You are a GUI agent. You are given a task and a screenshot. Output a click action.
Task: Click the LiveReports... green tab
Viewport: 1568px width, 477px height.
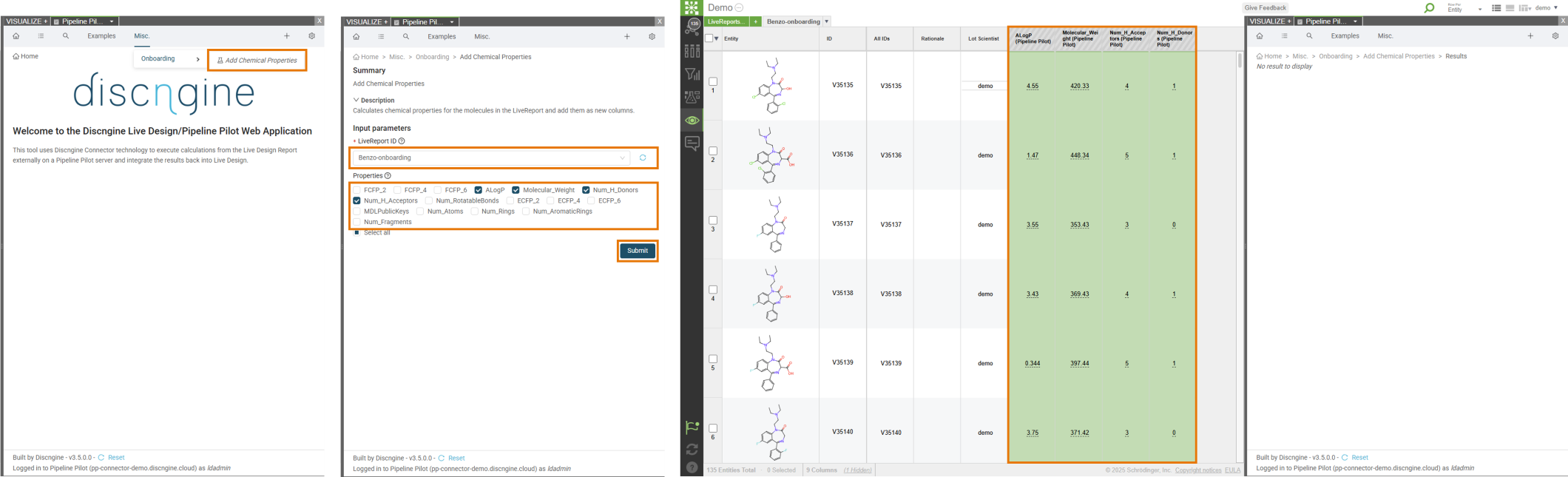(726, 21)
